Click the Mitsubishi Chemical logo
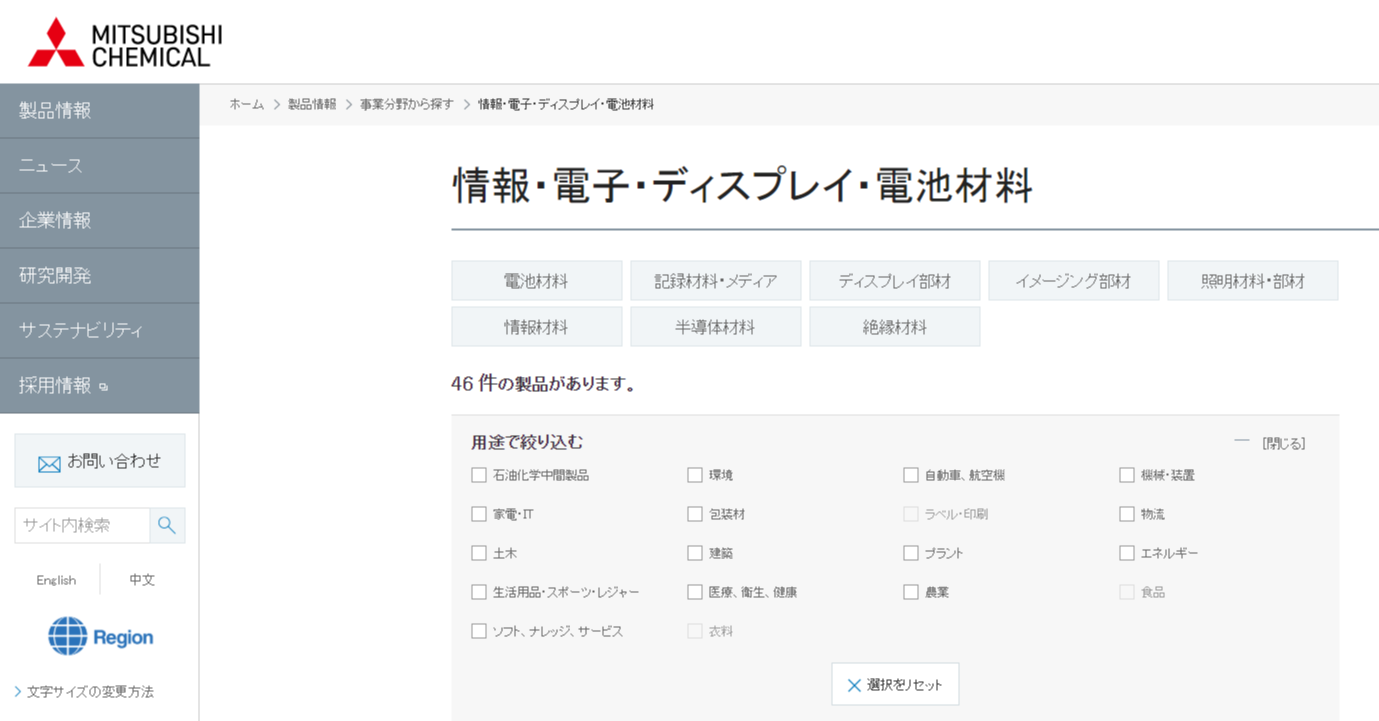The height and width of the screenshot is (721, 1379). 125,43
